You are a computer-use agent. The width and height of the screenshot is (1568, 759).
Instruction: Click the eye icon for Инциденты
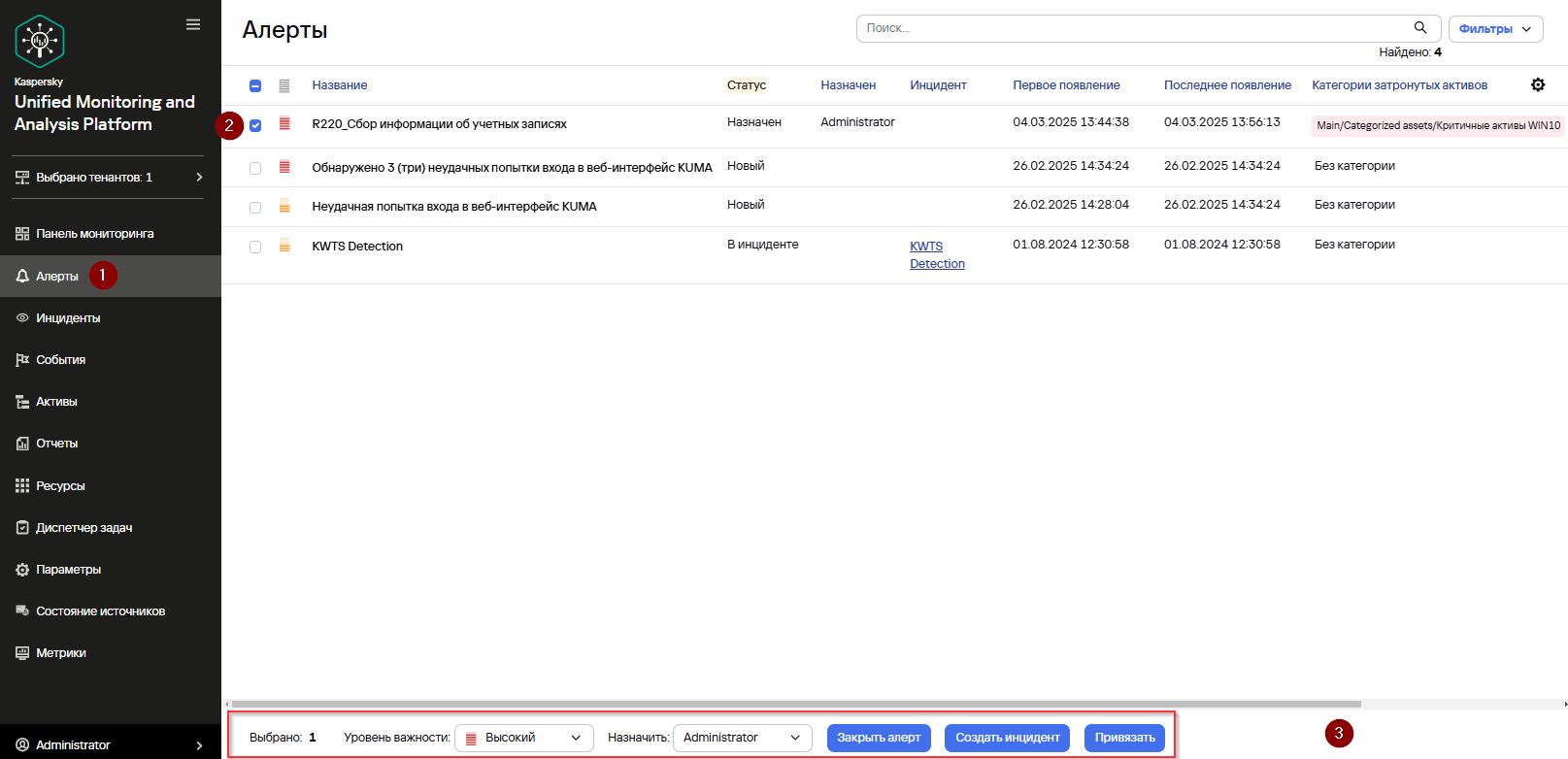(x=22, y=318)
